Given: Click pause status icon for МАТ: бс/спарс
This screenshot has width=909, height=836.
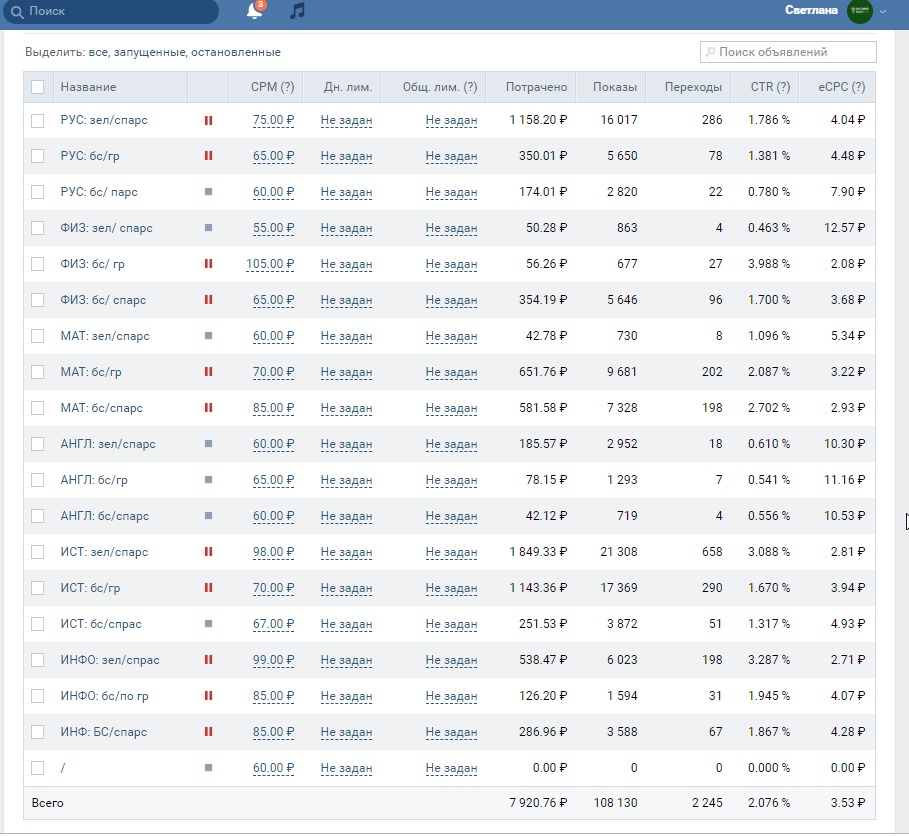Looking at the screenshot, I should click(208, 408).
